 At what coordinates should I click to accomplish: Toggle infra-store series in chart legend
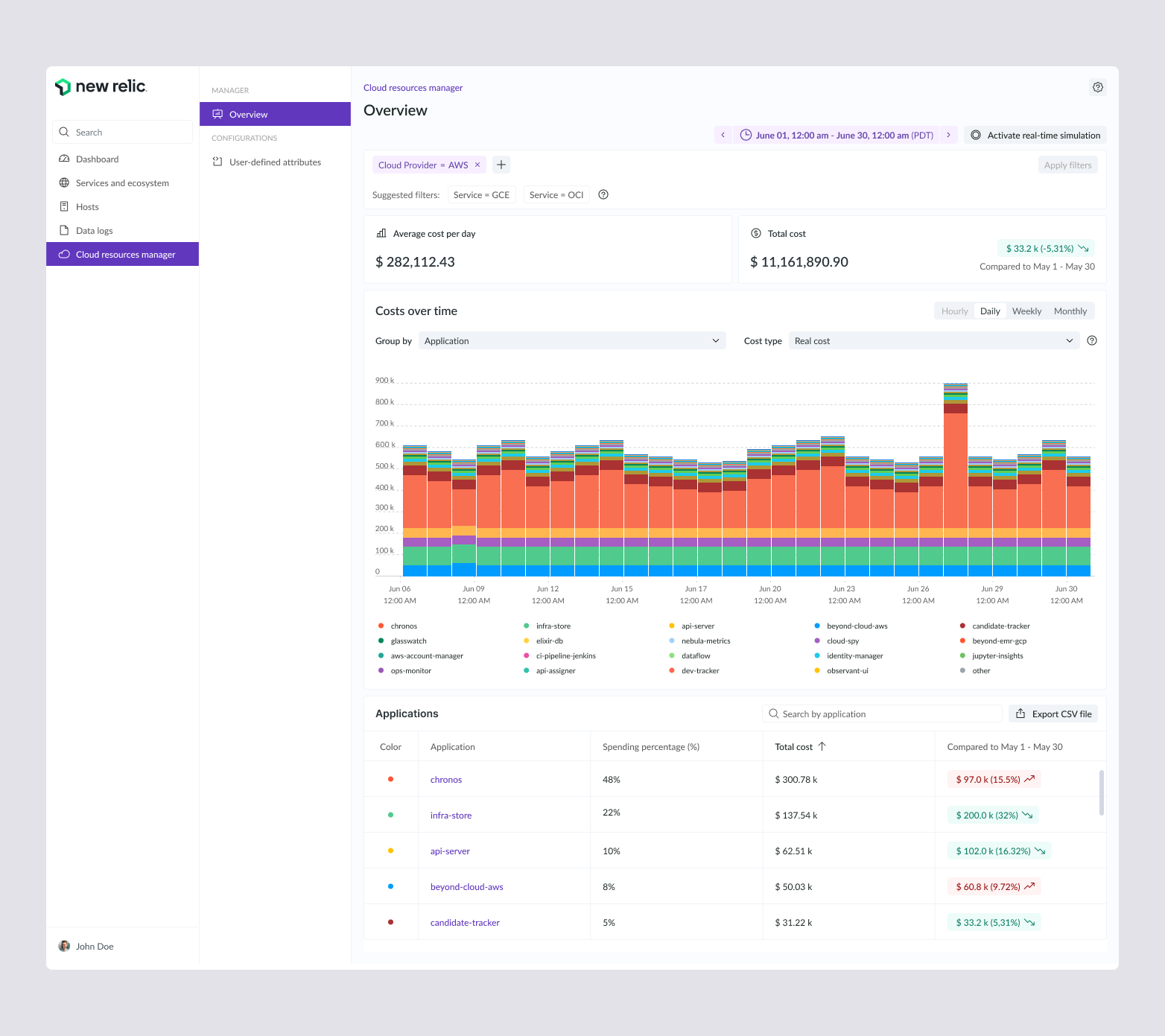(x=547, y=626)
